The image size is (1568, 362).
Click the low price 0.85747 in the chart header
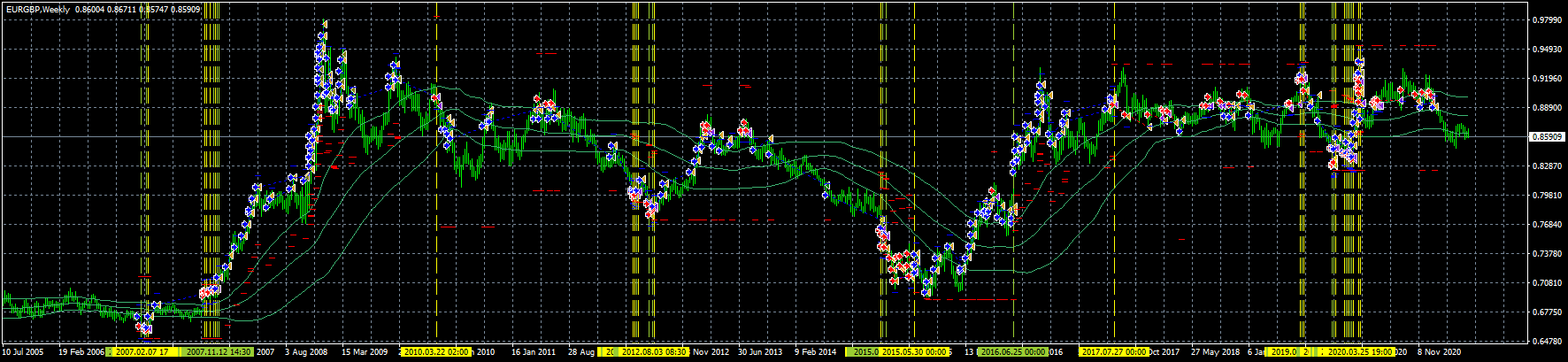(154, 9)
